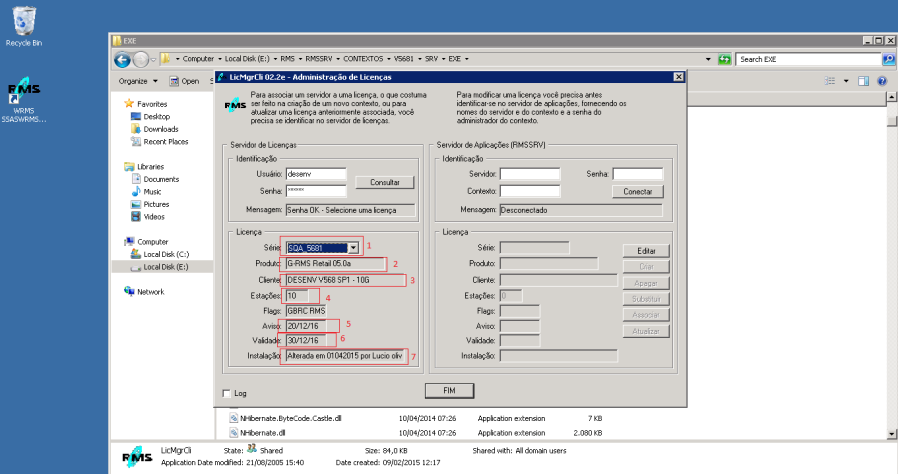Toggle the preview pane icon in Explorer
The image size is (898, 474).
click(x=863, y=81)
